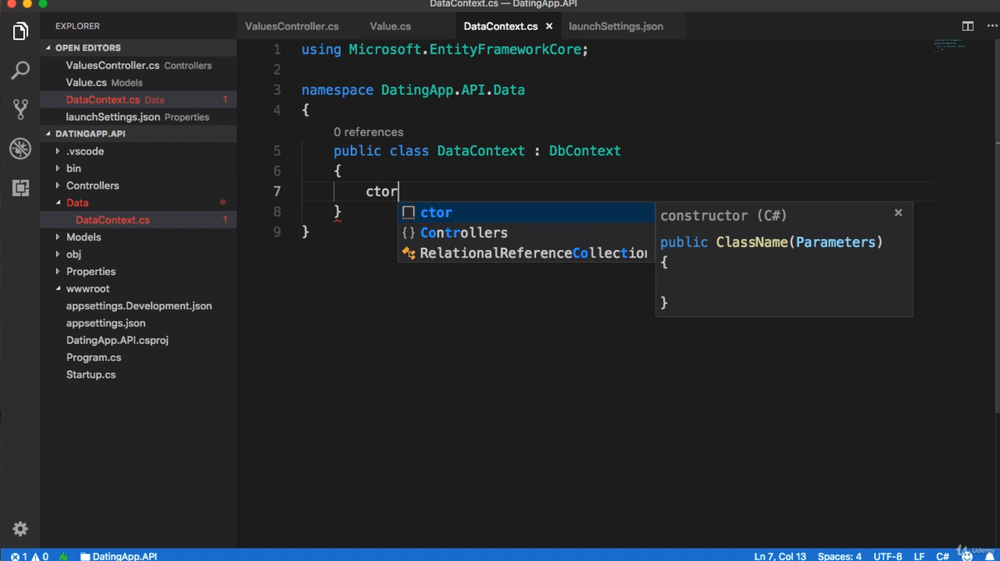This screenshot has height=561, width=1000.
Task: Collapse the Data folder
Action: point(77,203)
